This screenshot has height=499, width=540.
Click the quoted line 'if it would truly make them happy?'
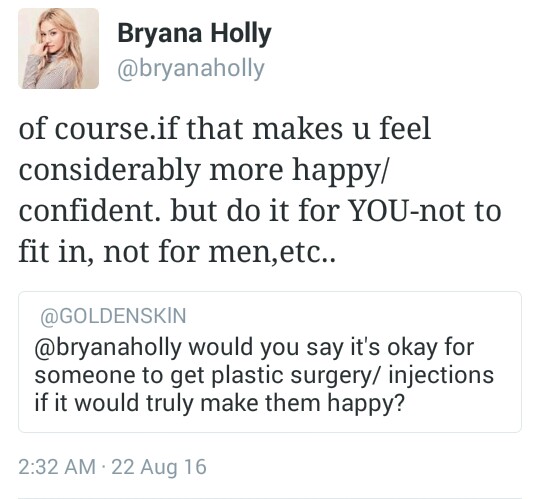click(219, 403)
